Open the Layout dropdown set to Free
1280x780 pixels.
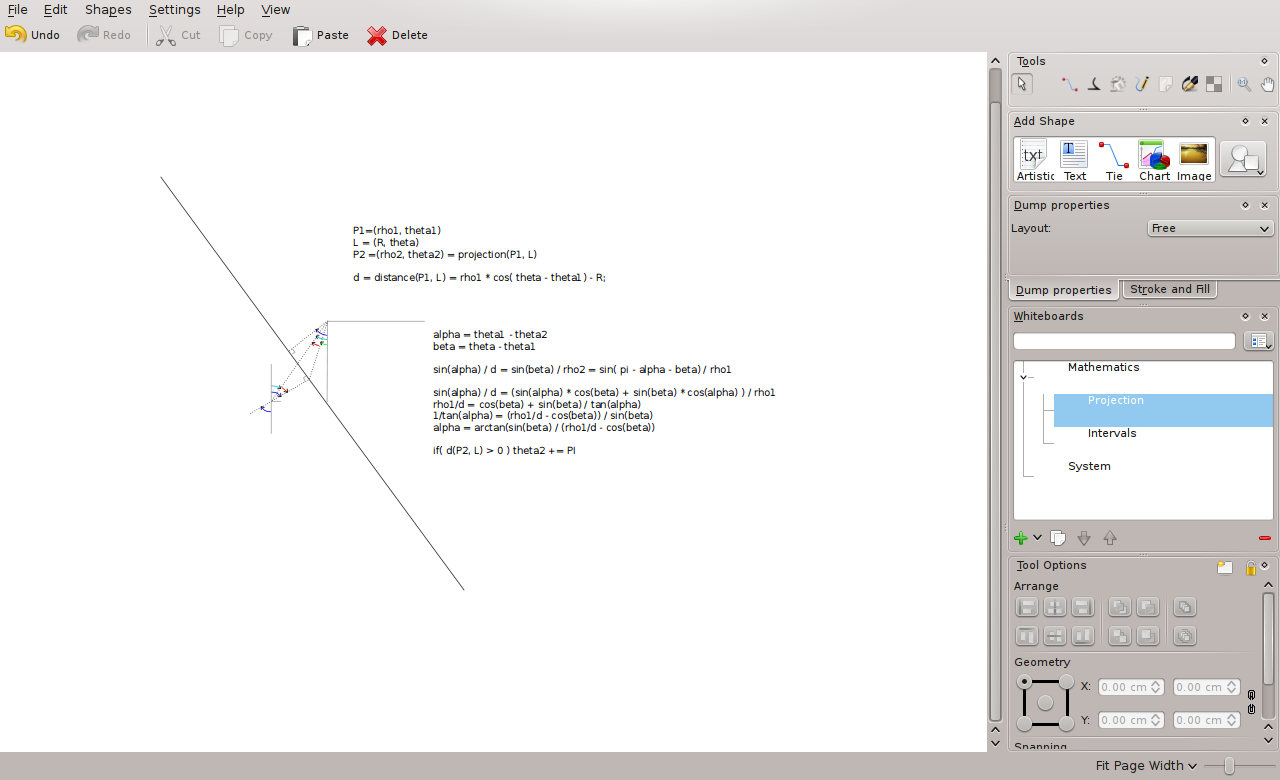click(1210, 228)
